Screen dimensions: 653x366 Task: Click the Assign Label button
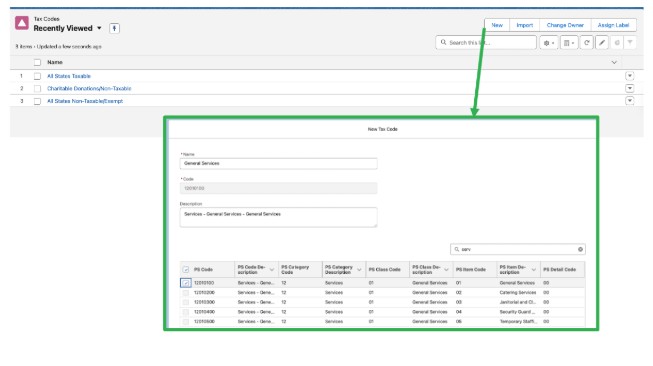(x=613, y=25)
